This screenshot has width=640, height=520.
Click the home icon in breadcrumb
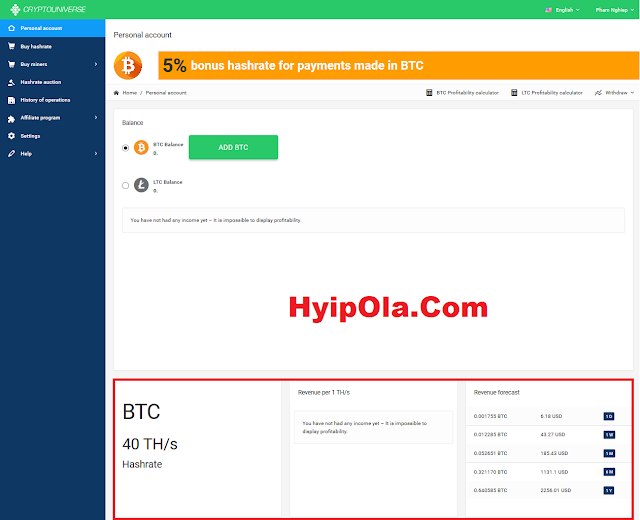pos(116,93)
